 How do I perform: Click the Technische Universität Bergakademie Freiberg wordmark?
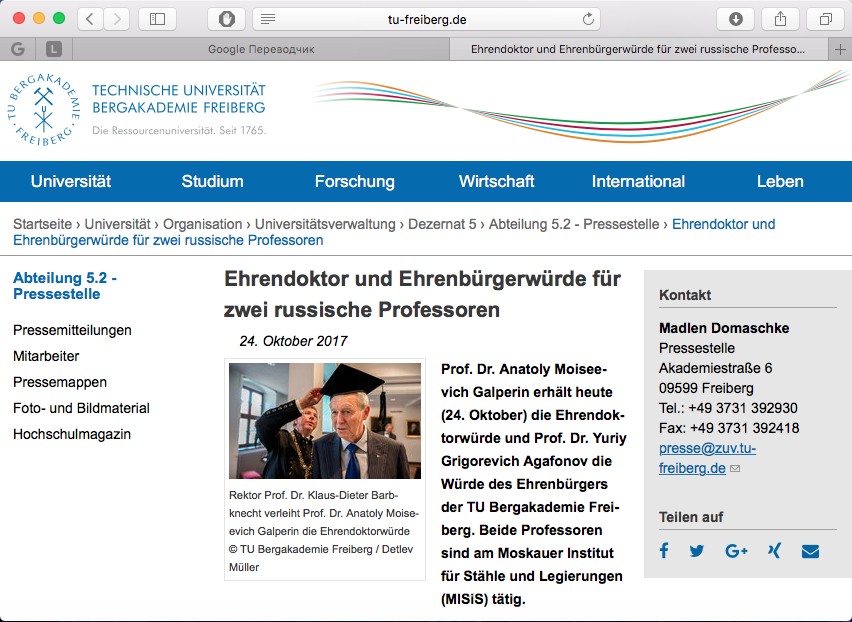[x=179, y=99]
